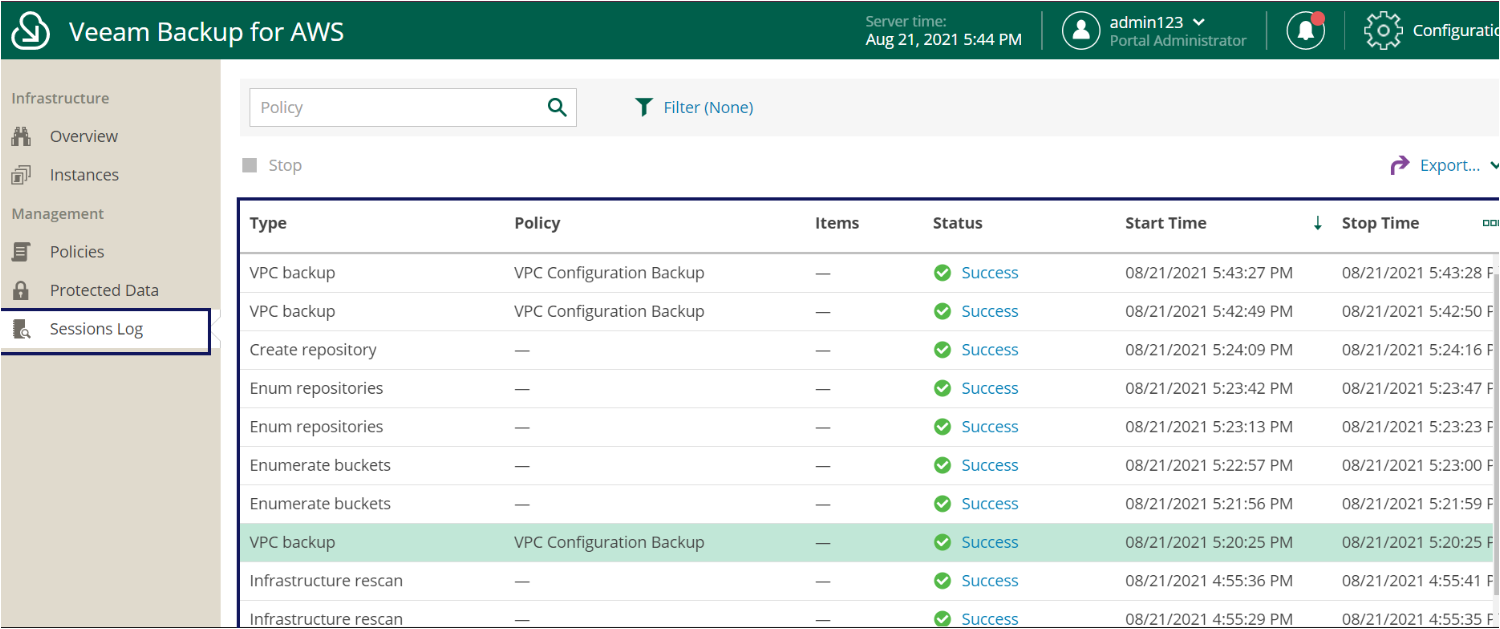Select 'Enumerate buckets' in the 5:22:57 PM row

(320, 466)
